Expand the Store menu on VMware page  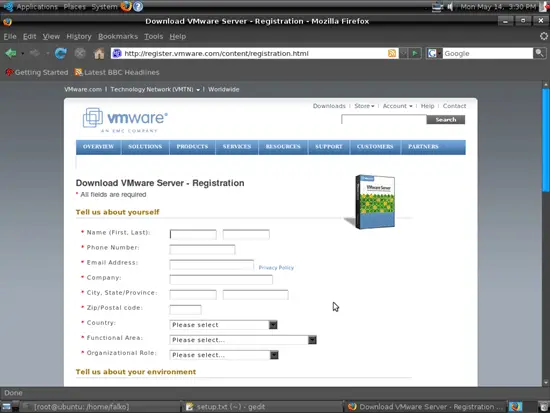[364, 106]
